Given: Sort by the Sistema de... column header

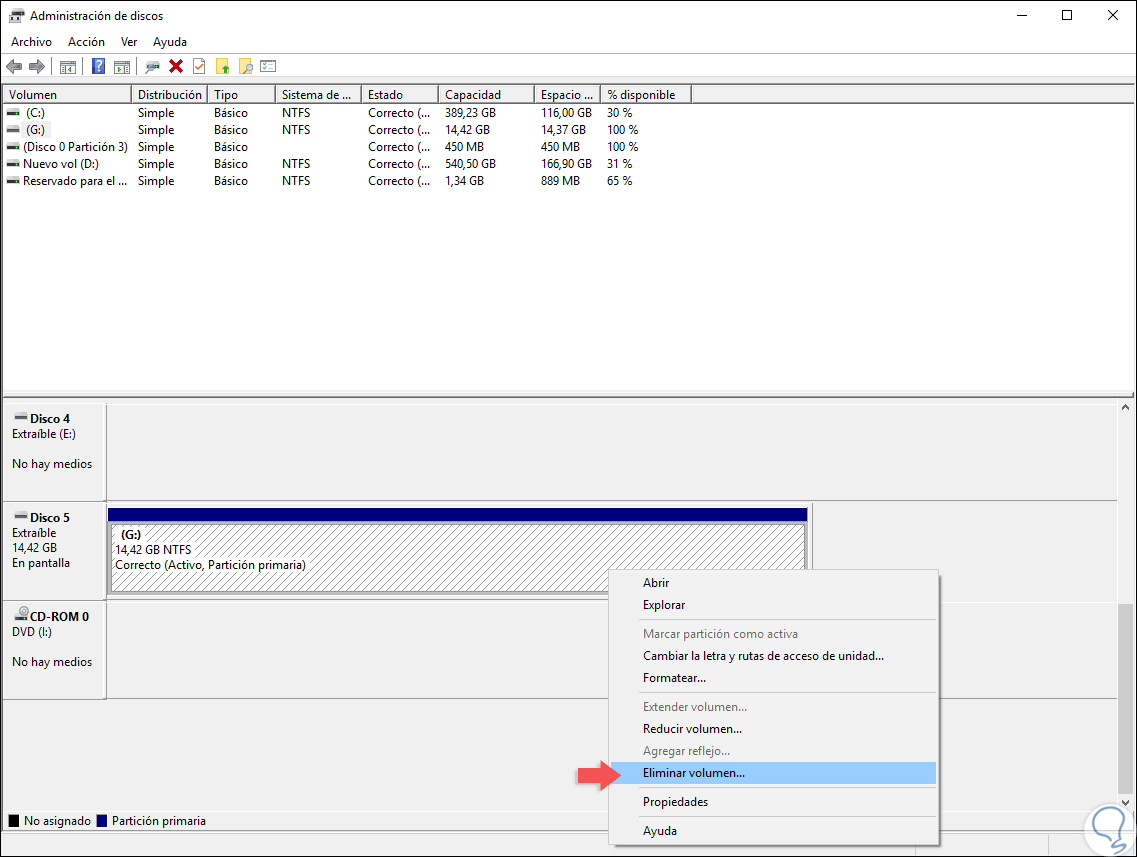Looking at the screenshot, I should click(x=318, y=95).
